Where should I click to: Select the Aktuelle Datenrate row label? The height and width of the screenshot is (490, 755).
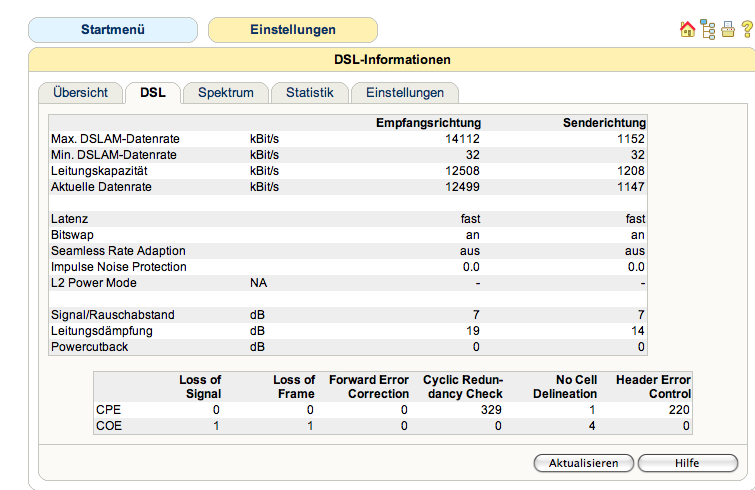[101, 187]
